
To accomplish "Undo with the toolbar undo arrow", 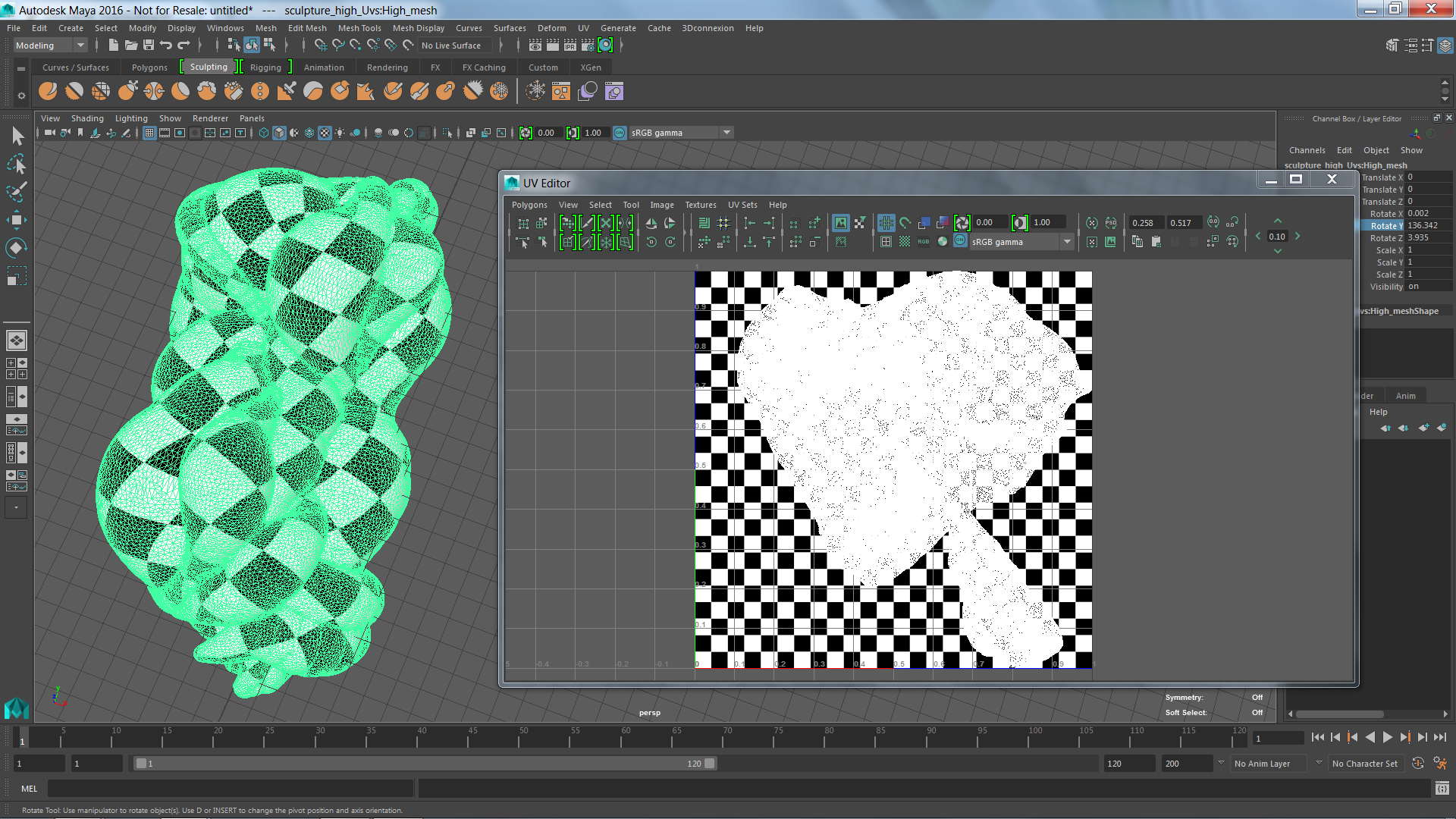I will [x=166, y=45].
